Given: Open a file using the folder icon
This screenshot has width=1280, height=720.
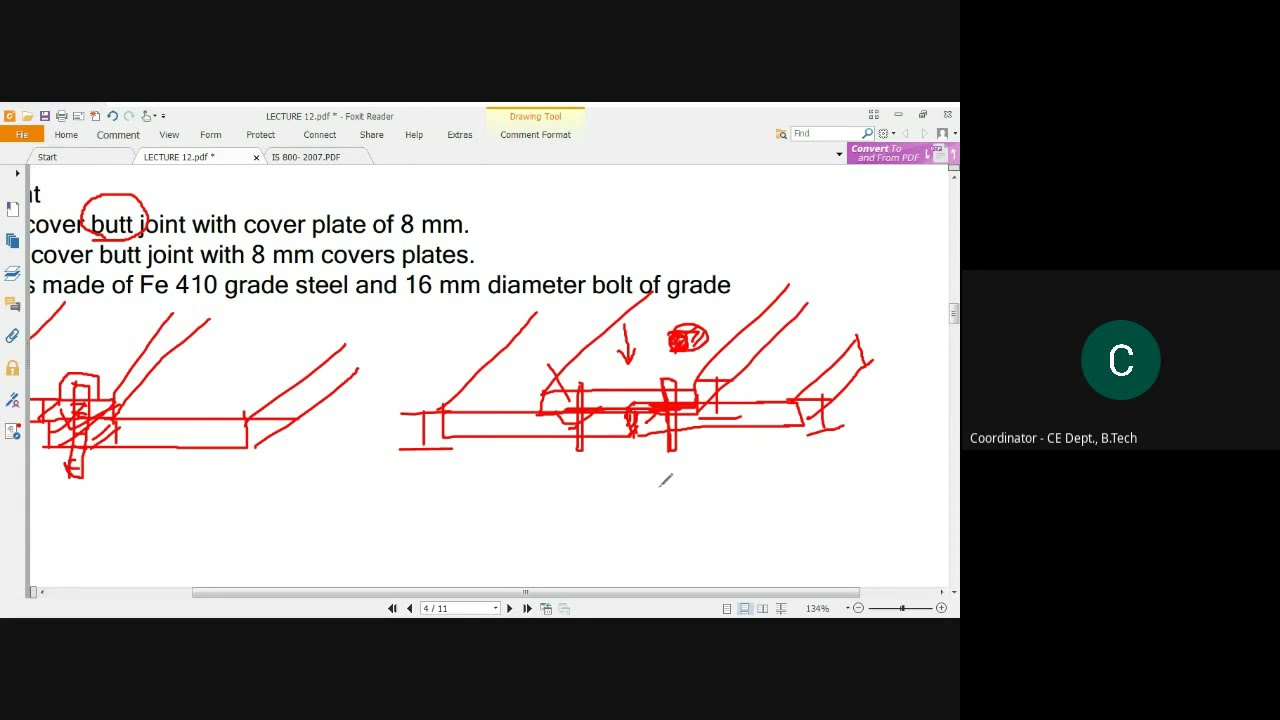Looking at the screenshot, I should [x=28, y=116].
